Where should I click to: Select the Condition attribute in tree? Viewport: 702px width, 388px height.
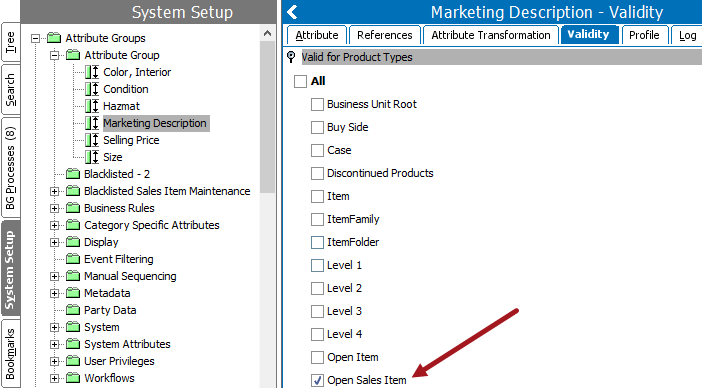[x=126, y=89]
